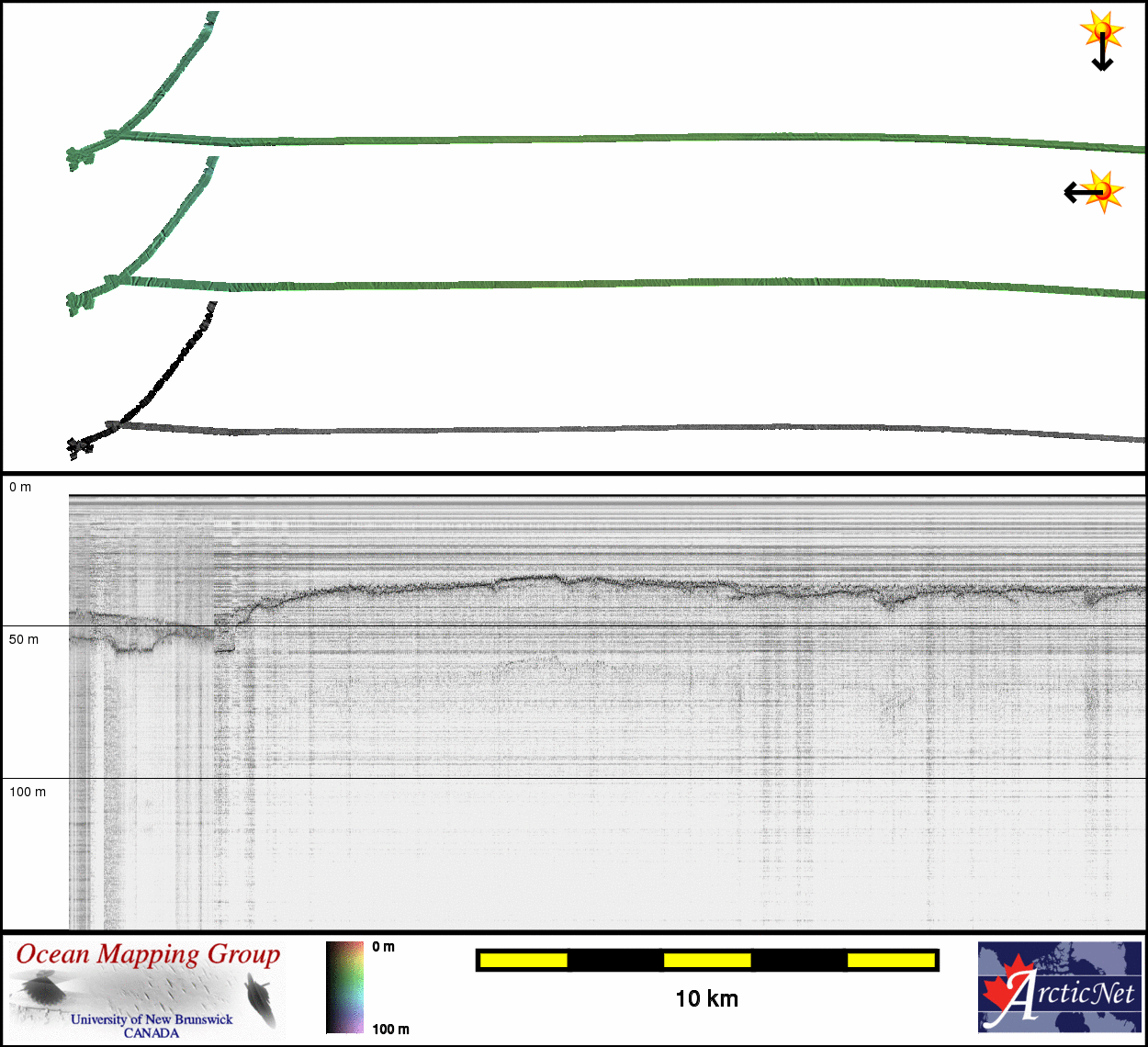Click the 10 km scale bar label
1148x1047 pixels.
click(706, 999)
